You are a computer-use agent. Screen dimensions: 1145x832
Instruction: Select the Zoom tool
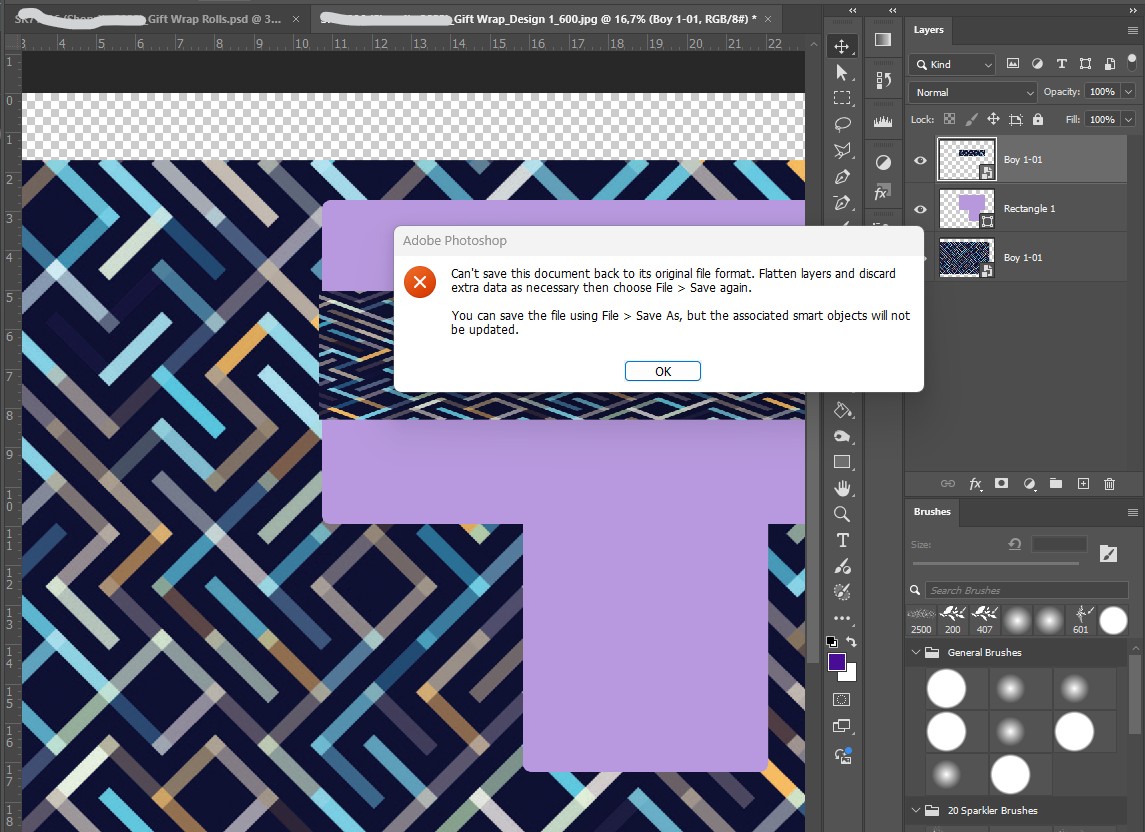(842, 514)
